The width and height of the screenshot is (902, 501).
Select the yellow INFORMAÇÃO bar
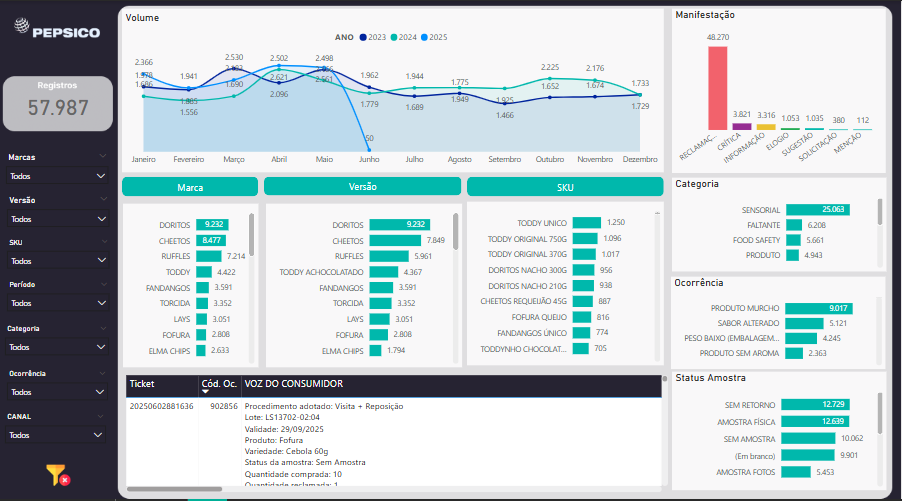[x=766, y=127]
